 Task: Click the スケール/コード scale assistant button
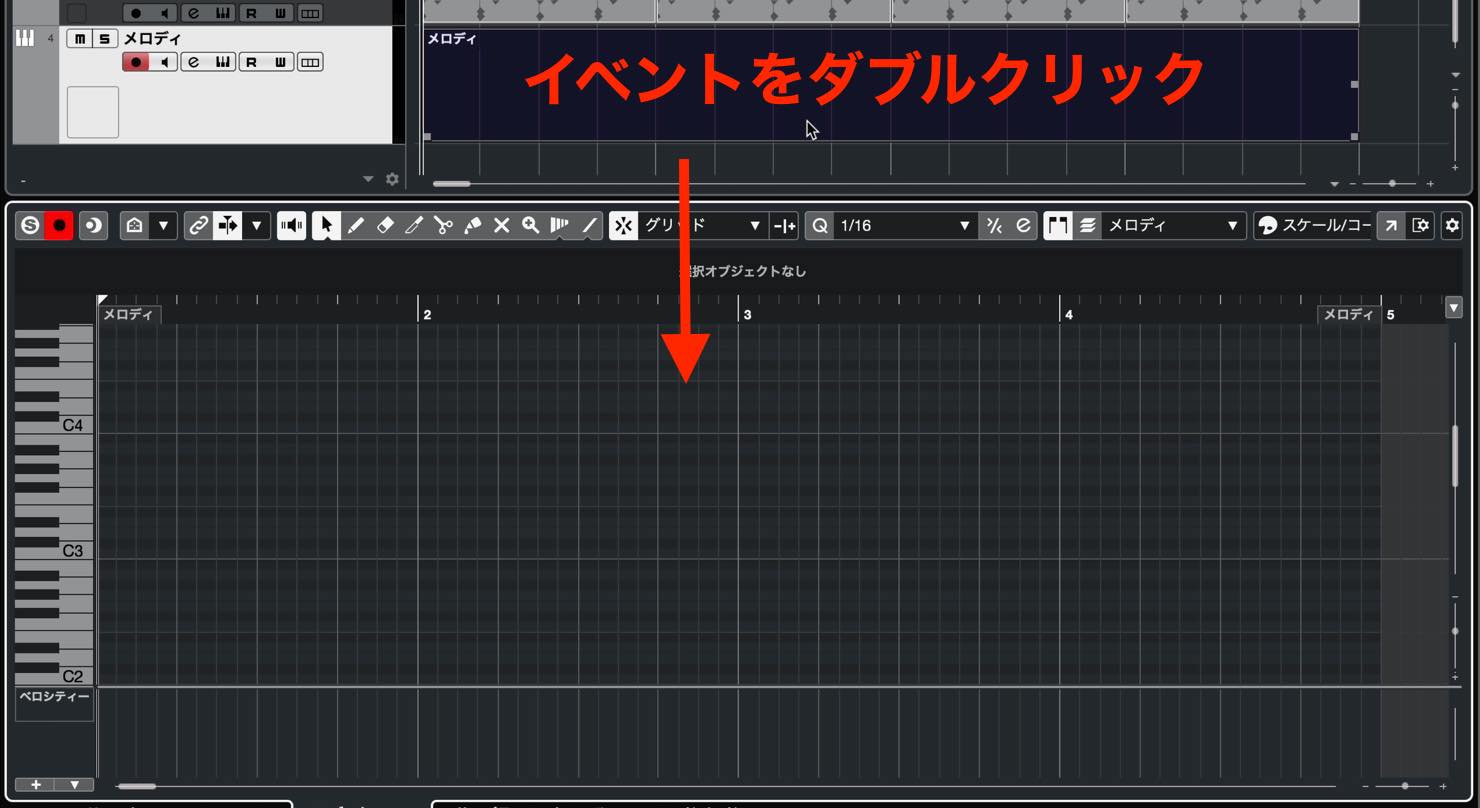point(1313,226)
